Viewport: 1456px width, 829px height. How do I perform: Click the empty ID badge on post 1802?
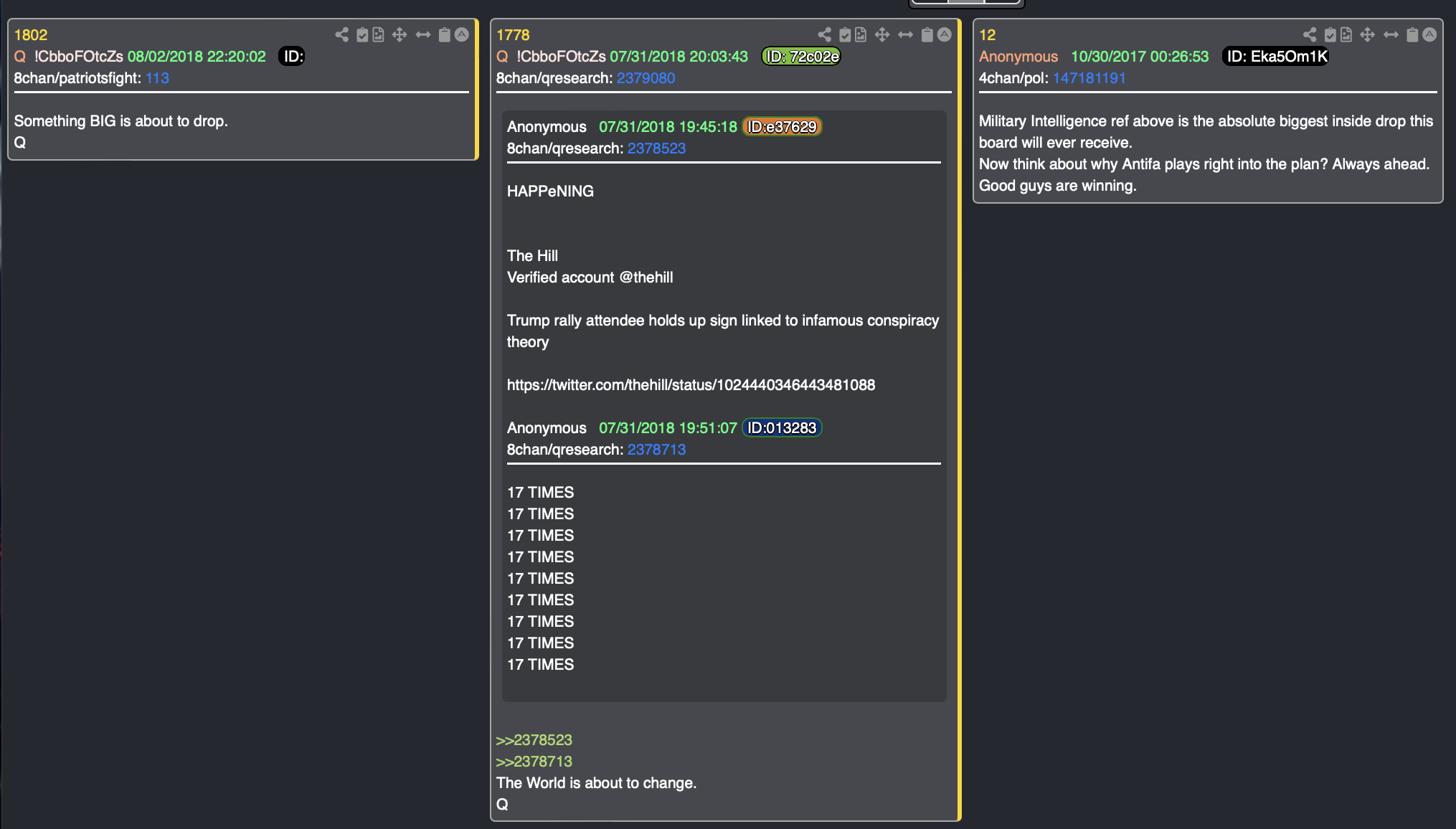[292, 56]
